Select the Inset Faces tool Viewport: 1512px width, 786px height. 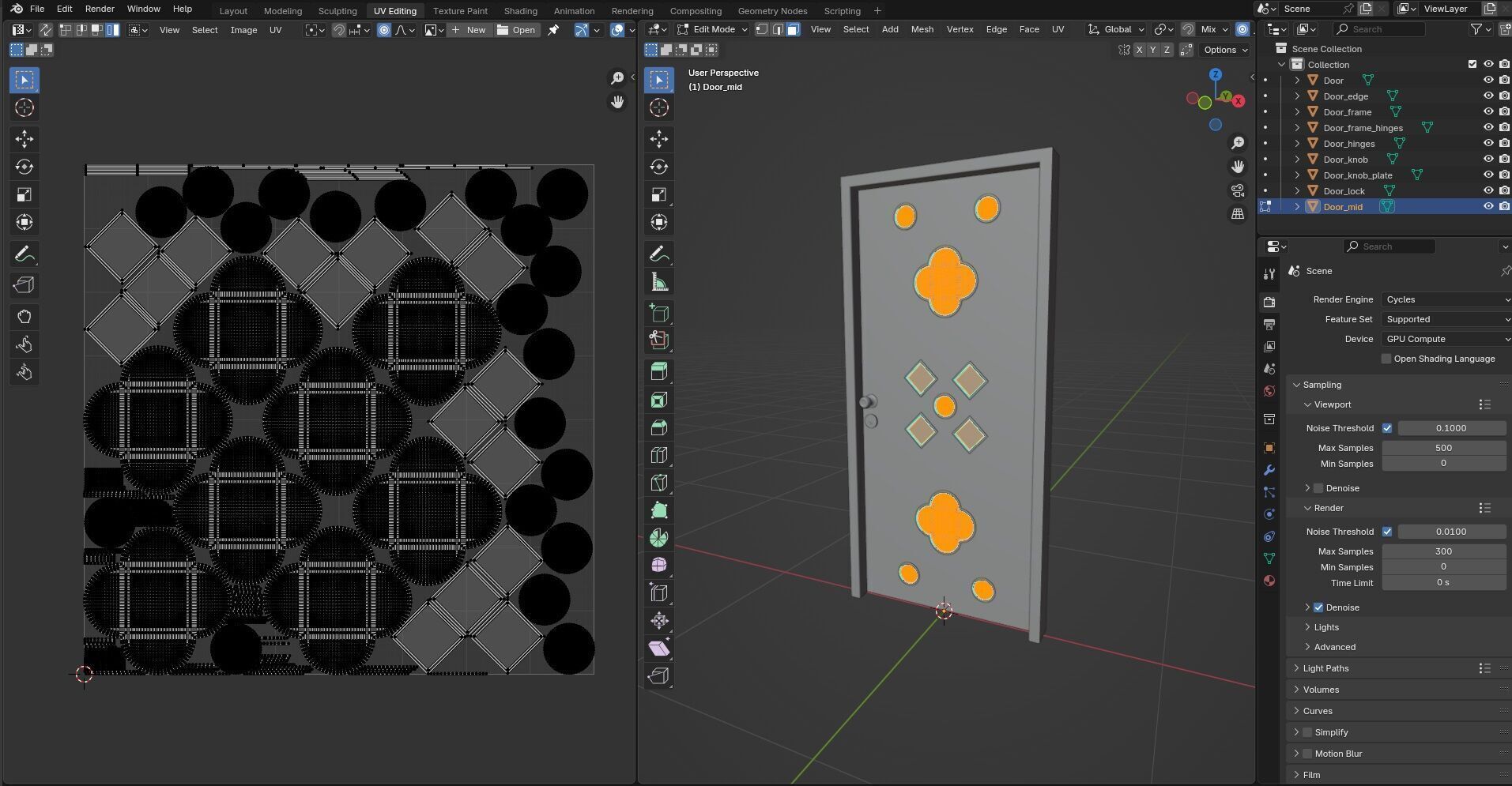coord(659,400)
